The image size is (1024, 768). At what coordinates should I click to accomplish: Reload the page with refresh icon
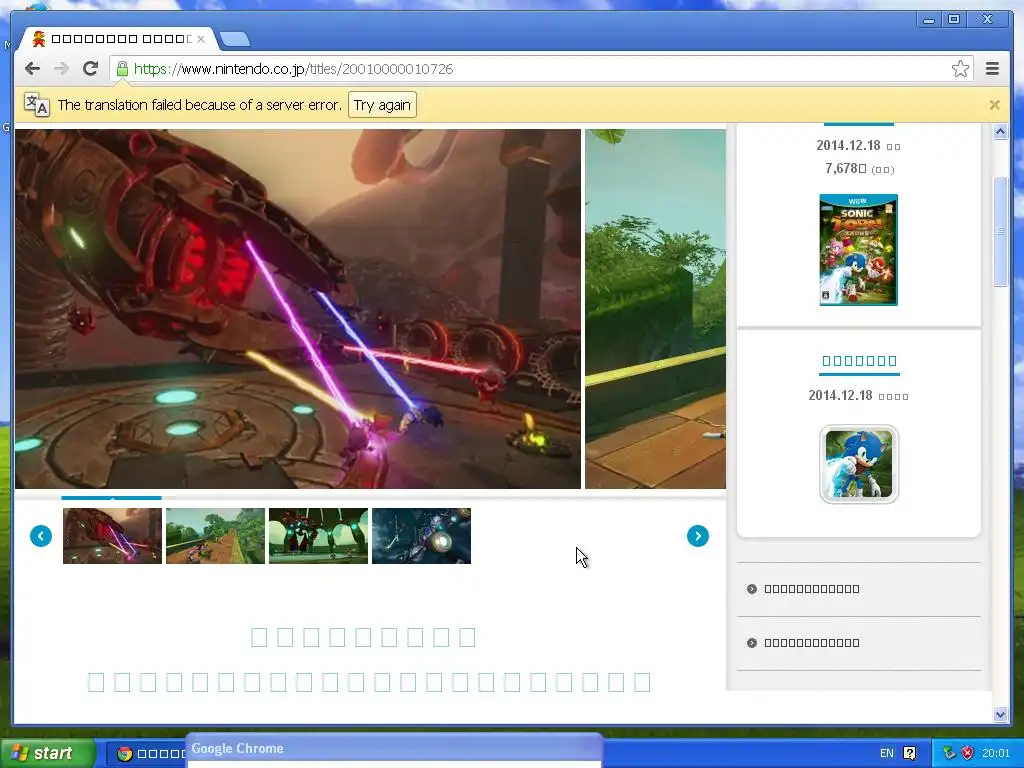click(x=91, y=69)
